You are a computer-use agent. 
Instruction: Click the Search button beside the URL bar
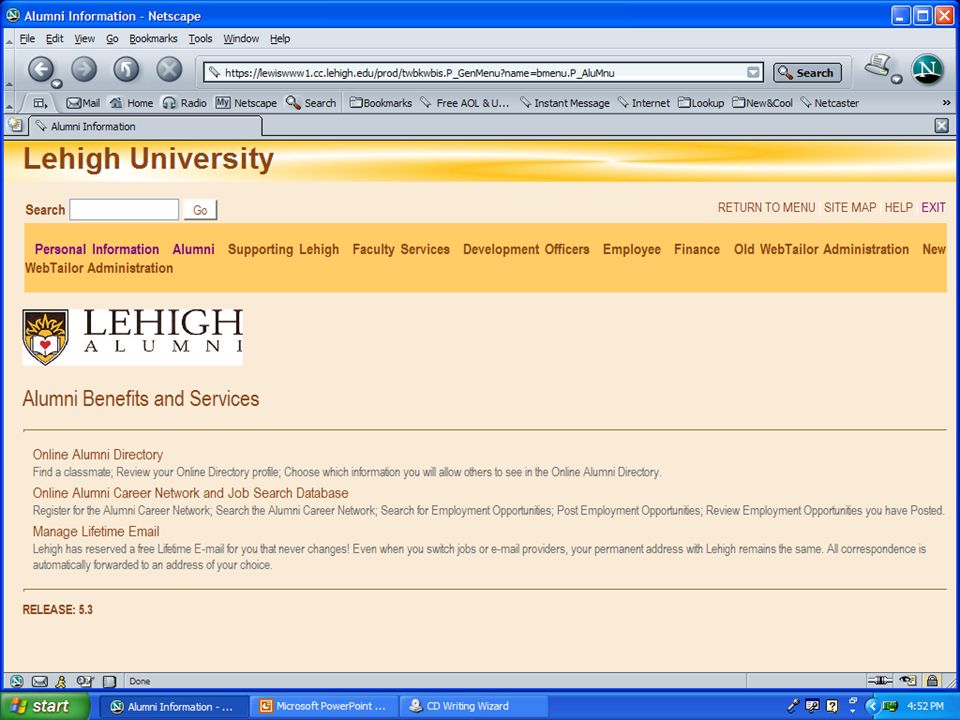pyautogui.click(x=807, y=72)
